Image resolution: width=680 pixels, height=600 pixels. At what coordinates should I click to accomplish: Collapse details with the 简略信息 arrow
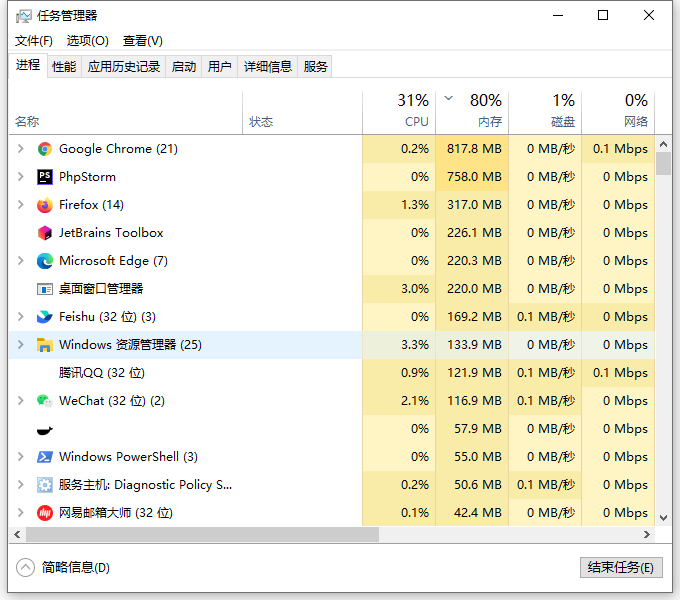pyautogui.click(x=25, y=567)
